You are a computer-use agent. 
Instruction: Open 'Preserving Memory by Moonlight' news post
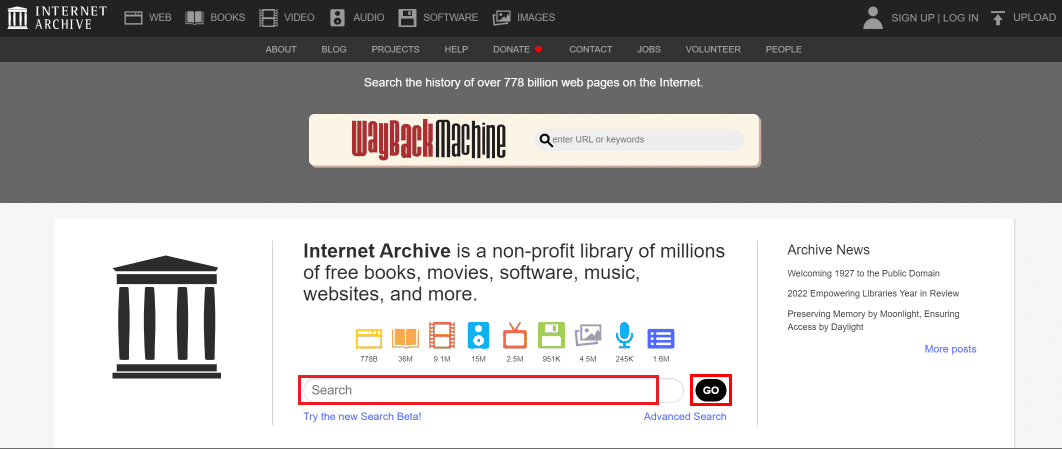(873, 320)
